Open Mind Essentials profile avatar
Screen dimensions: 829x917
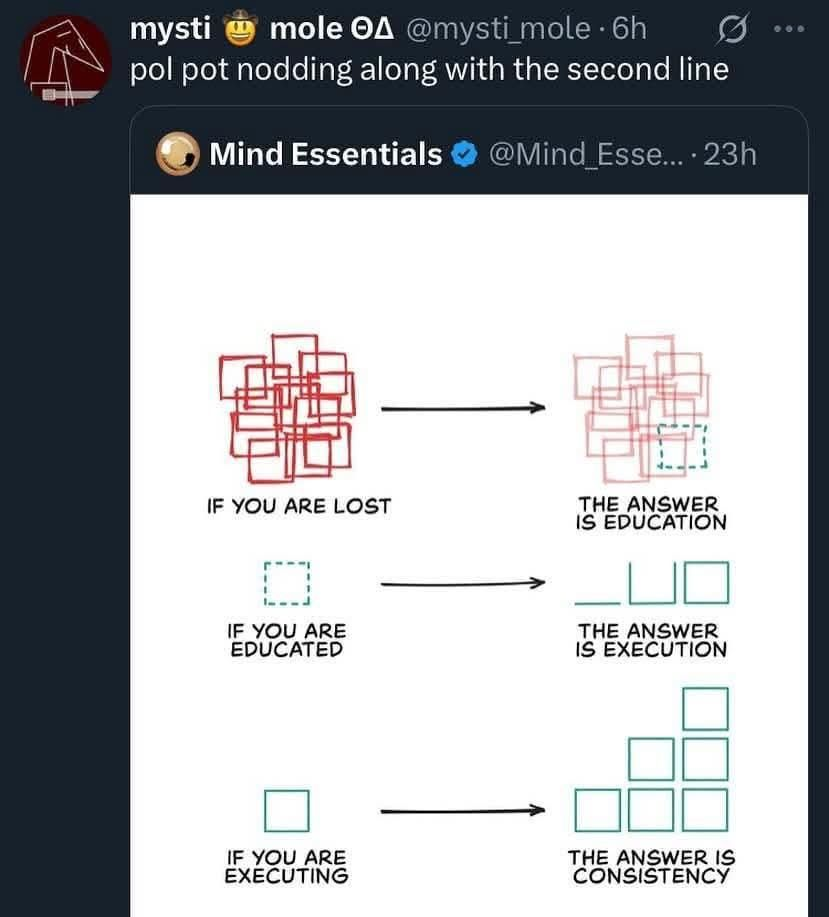(177, 154)
